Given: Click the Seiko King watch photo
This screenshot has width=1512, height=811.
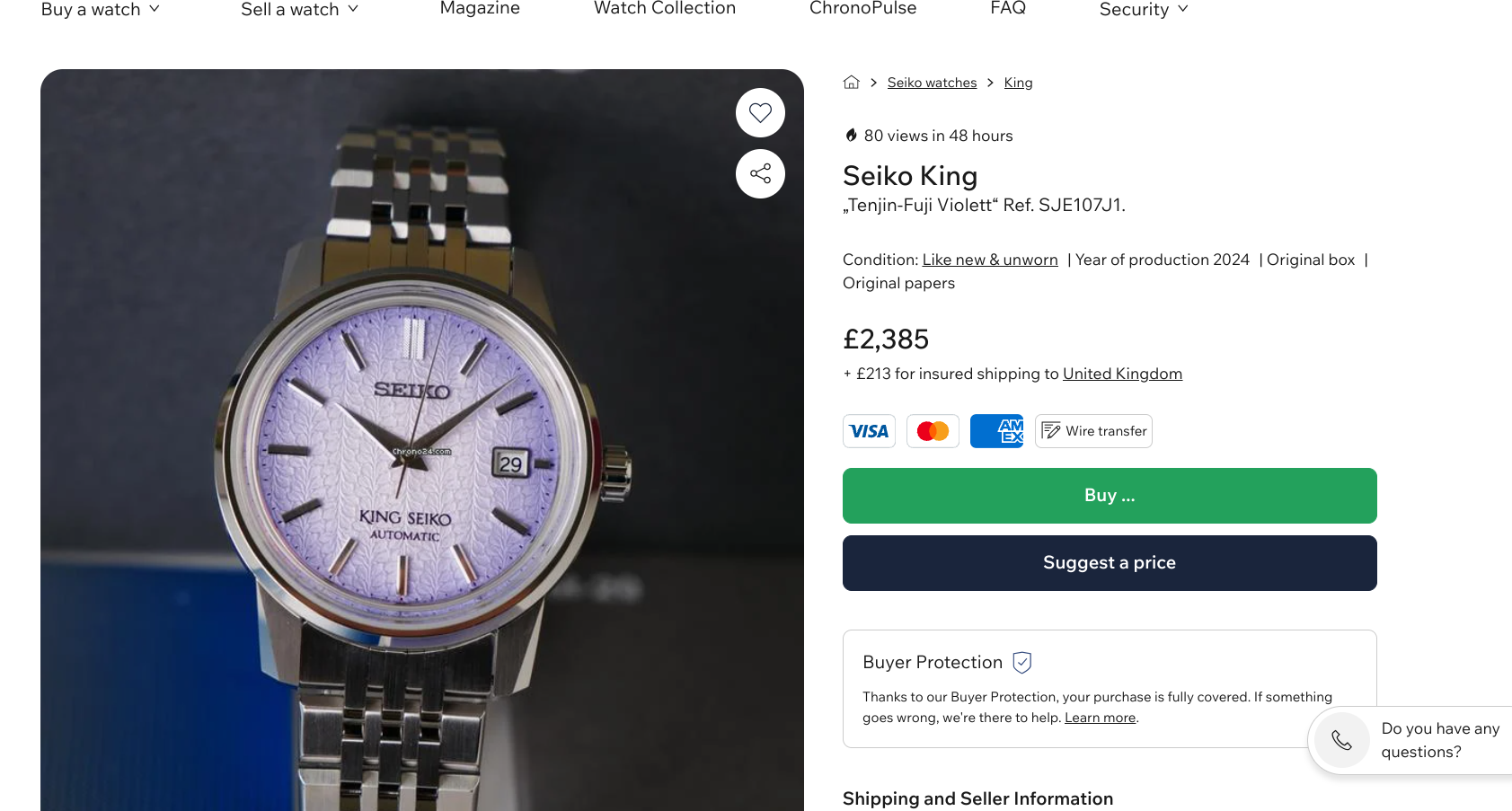Looking at the screenshot, I should (x=421, y=449).
